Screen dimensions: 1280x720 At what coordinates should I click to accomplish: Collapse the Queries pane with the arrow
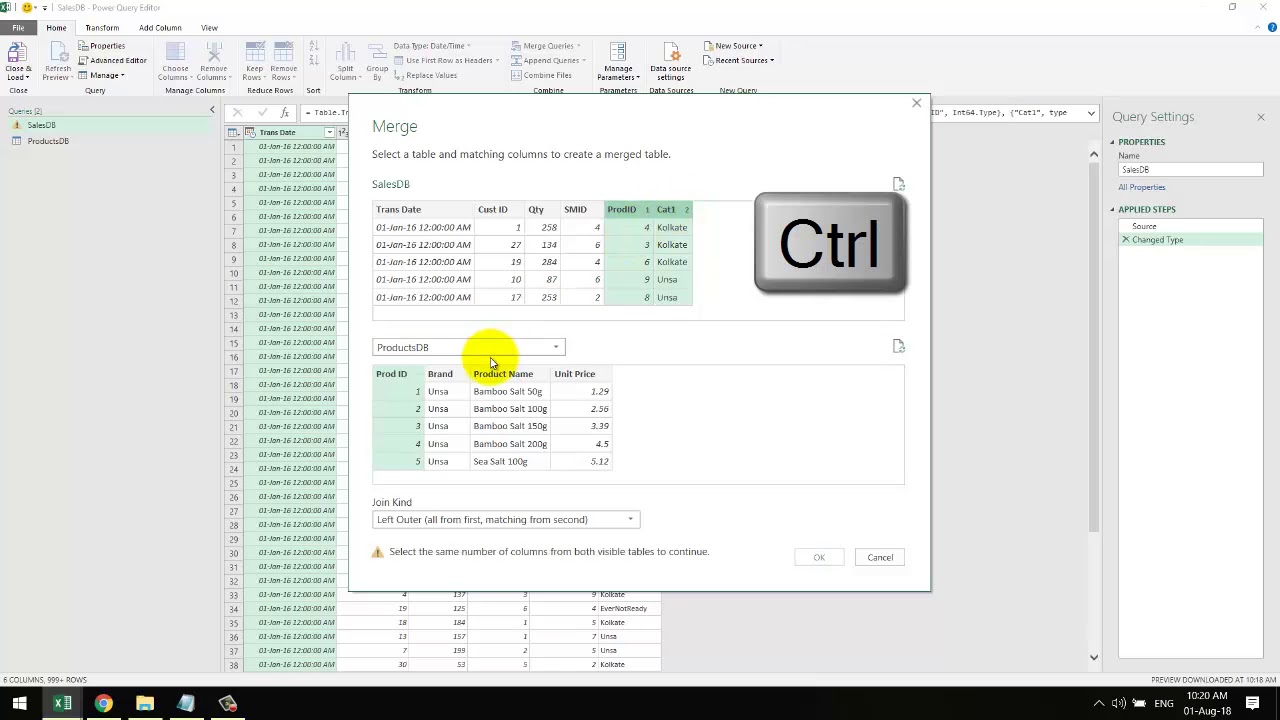[x=212, y=110]
